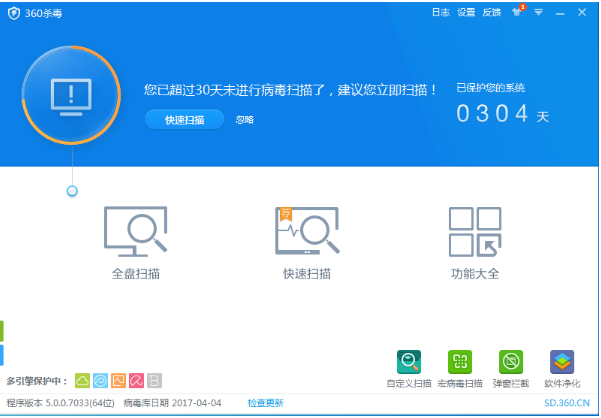This screenshot has width=601, height=418.
Task: Open 反馈 feedback
Action: coord(491,13)
